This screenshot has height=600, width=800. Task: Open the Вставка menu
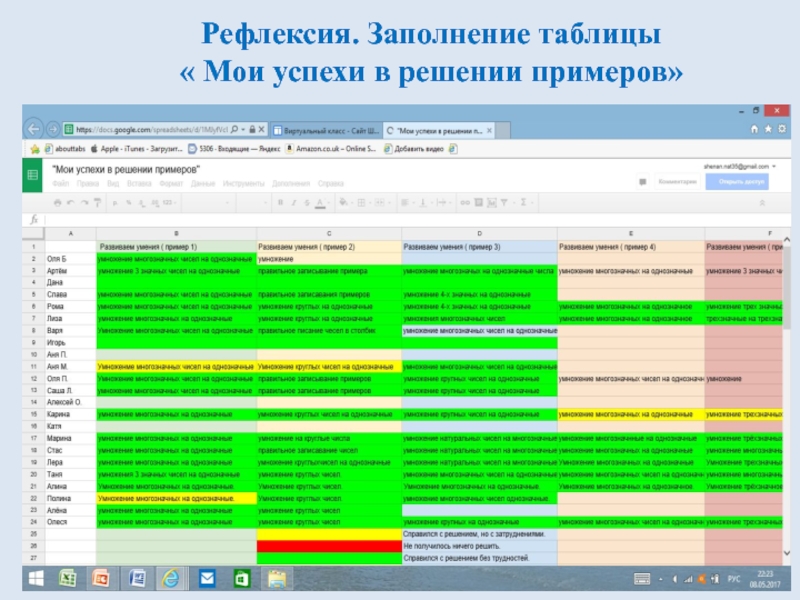tap(139, 183)
